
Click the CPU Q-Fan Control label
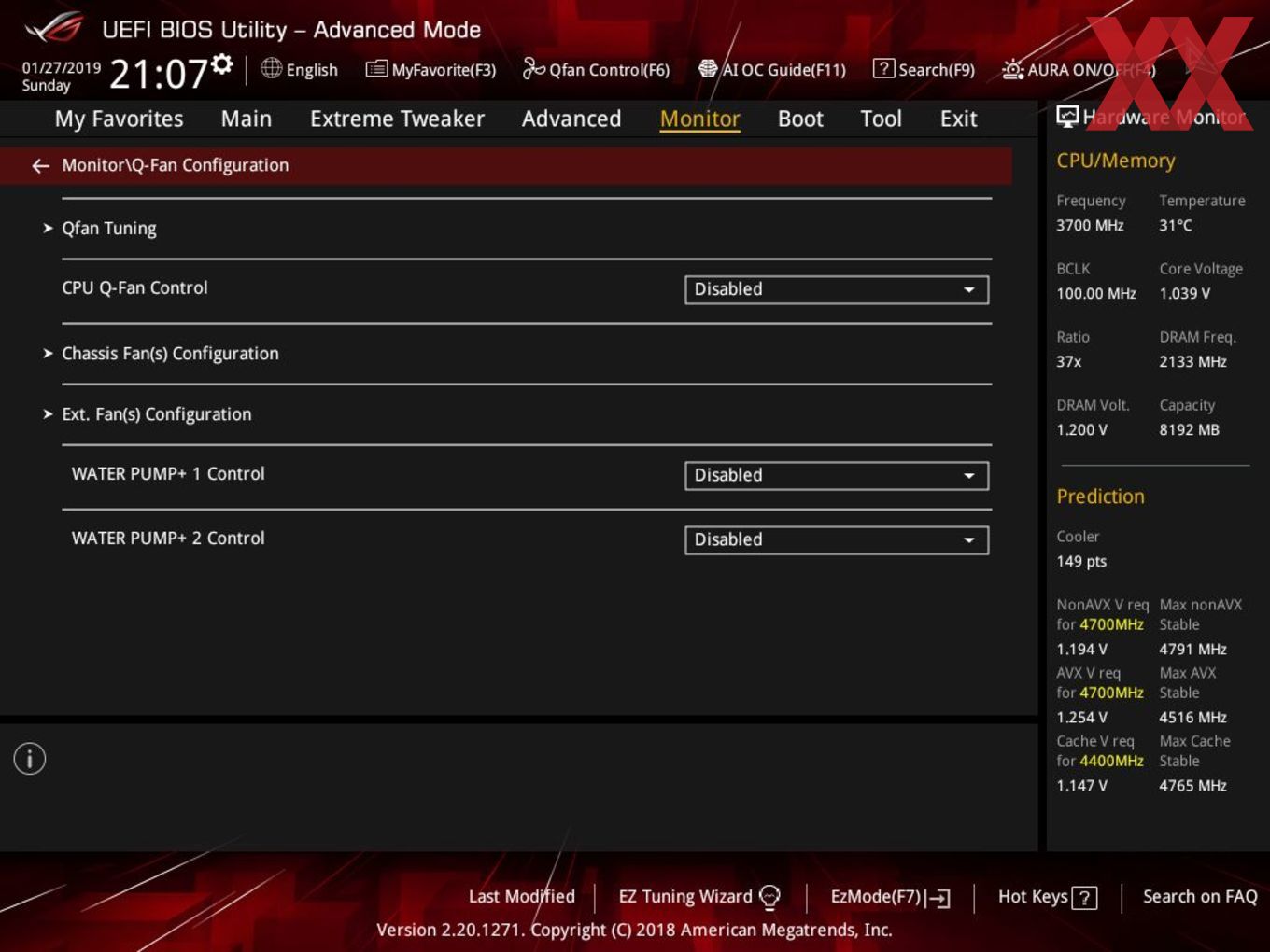pos(134,288)
